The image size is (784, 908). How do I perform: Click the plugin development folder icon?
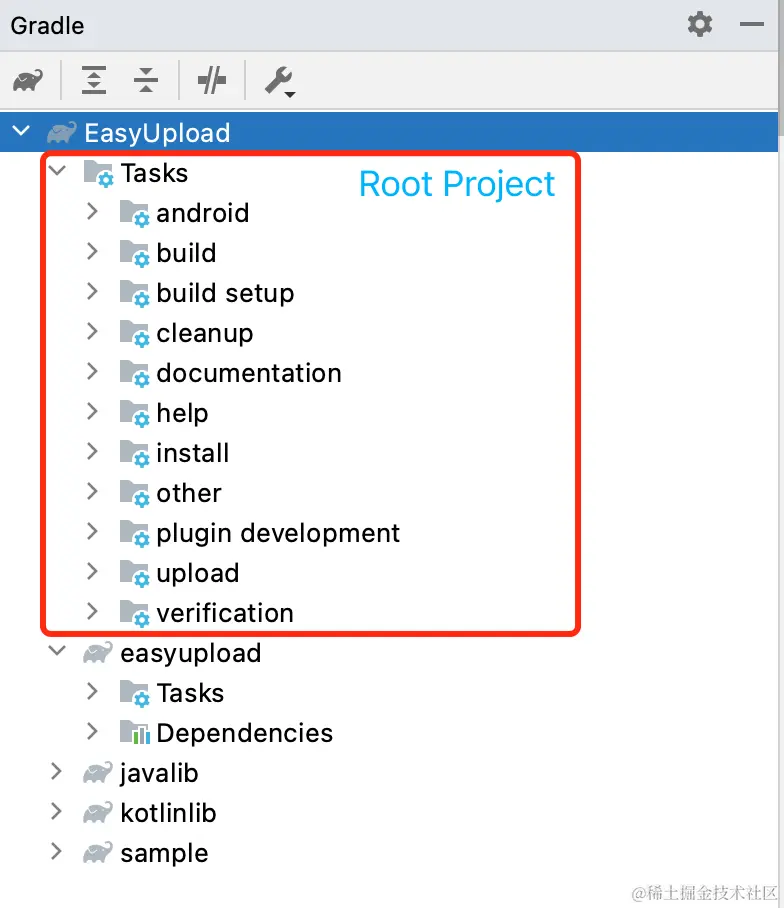coord(134,533)
